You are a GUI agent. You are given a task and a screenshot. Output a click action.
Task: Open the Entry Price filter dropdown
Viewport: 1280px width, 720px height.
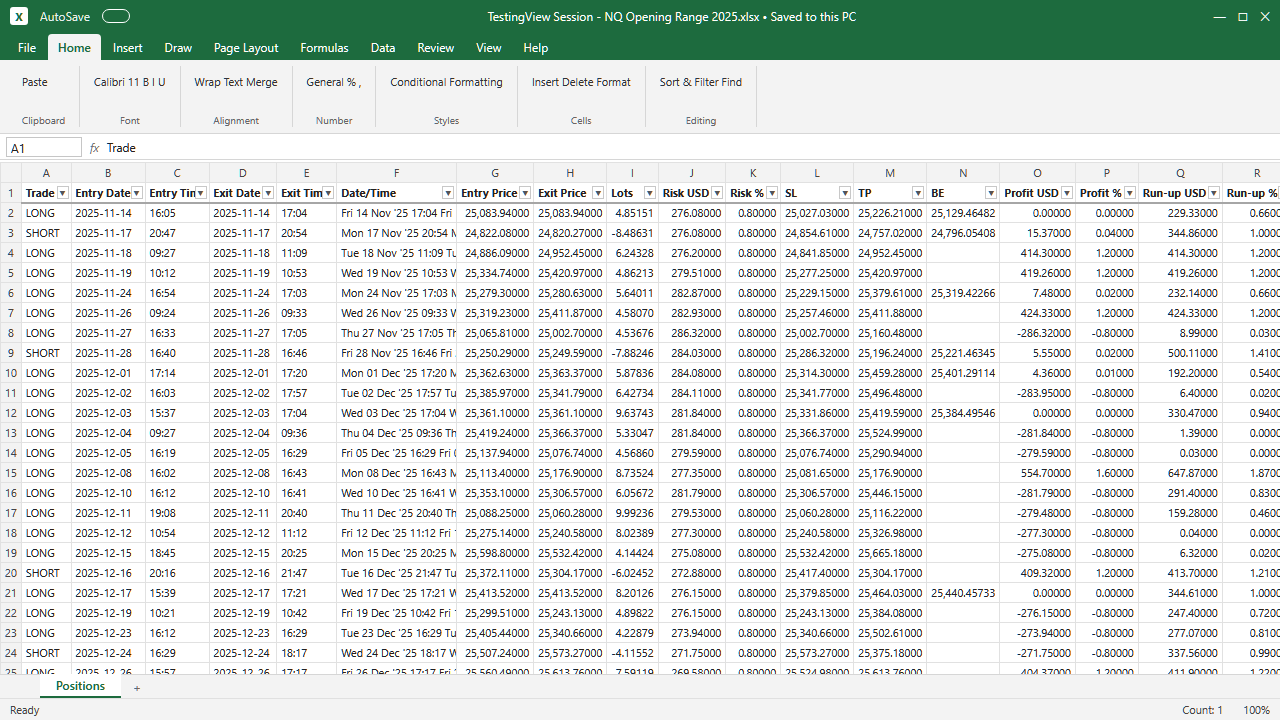pos(525,193)
